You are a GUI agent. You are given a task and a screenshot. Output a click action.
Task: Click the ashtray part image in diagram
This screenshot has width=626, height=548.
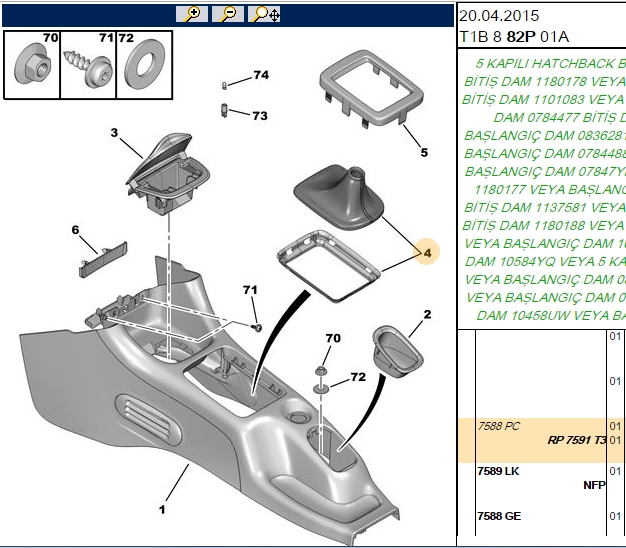[168, 174]
